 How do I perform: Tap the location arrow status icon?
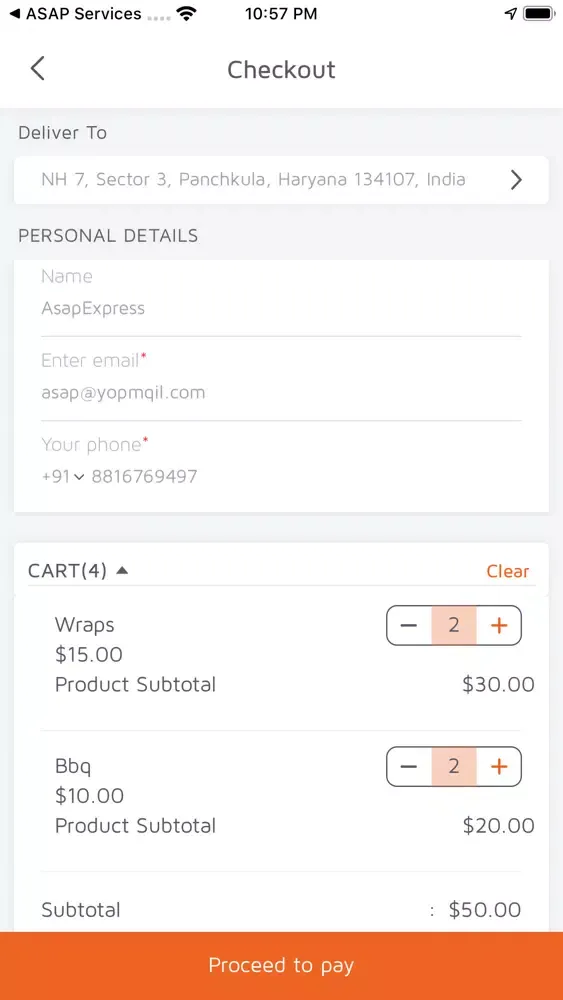point(511,14)
